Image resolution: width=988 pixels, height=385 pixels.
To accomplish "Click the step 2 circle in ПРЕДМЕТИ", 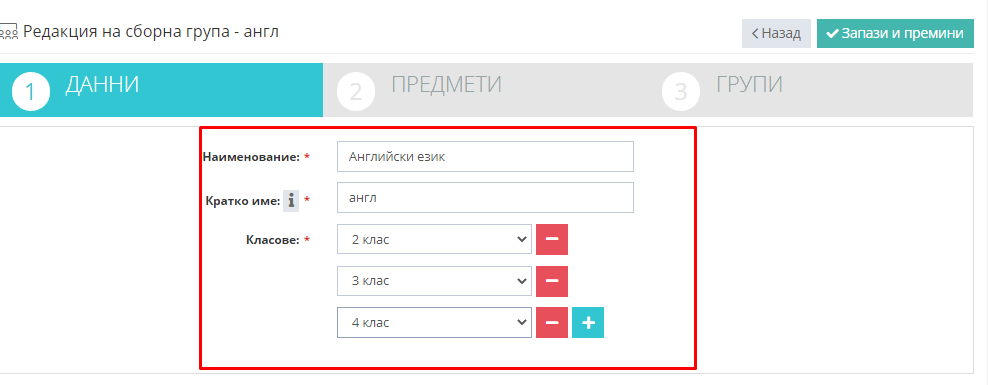I will tap(356, 91).
